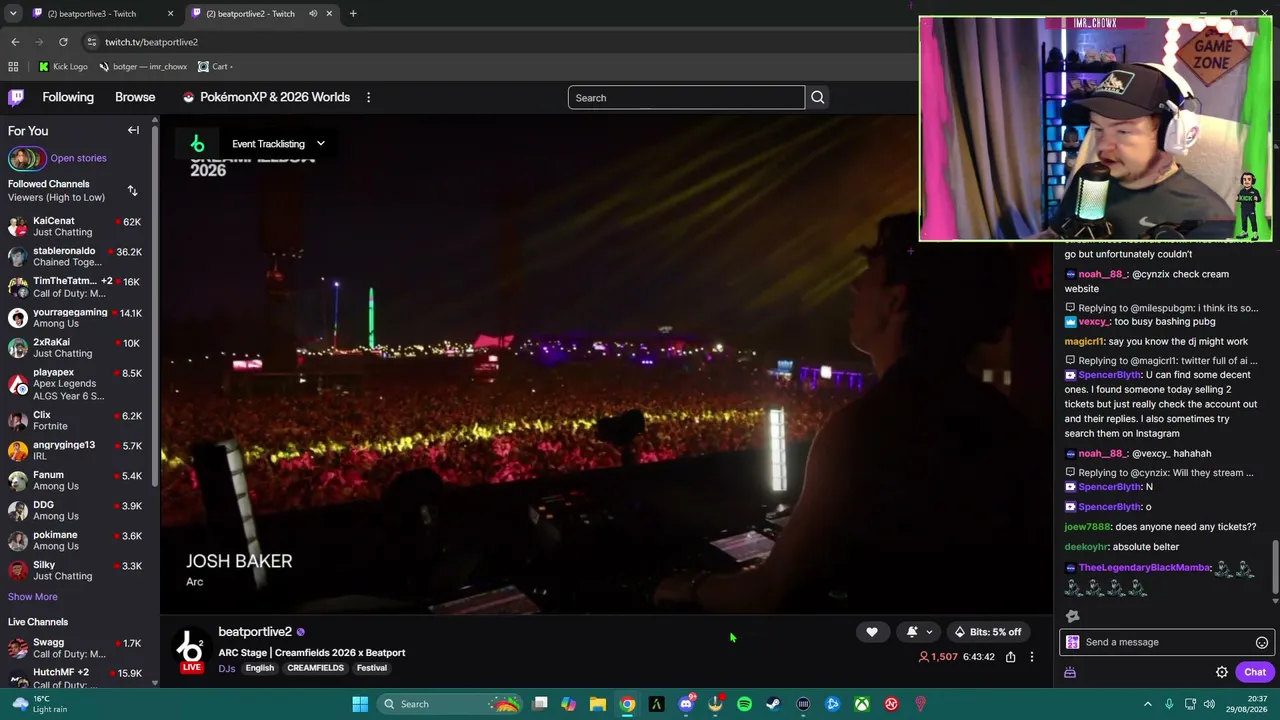Open stories link in sidebar
This screenshot has height=720, width=1280.
[x=78, y=158]
